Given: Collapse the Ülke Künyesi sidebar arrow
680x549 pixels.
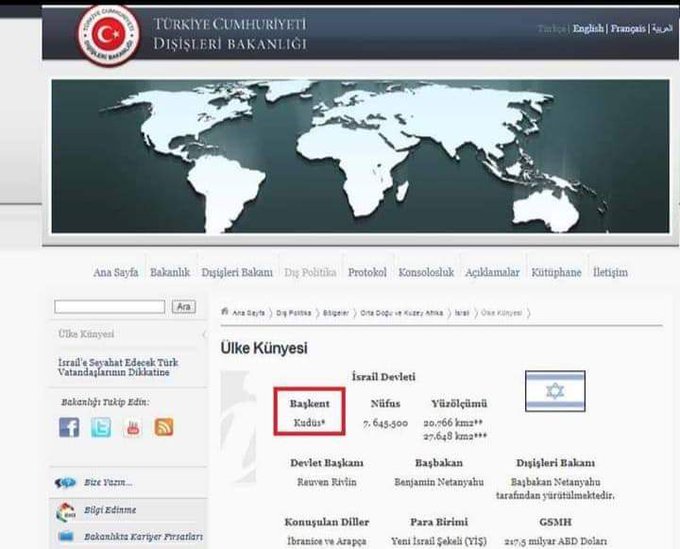Looking at the screenshot, I should tap(204, 334).
